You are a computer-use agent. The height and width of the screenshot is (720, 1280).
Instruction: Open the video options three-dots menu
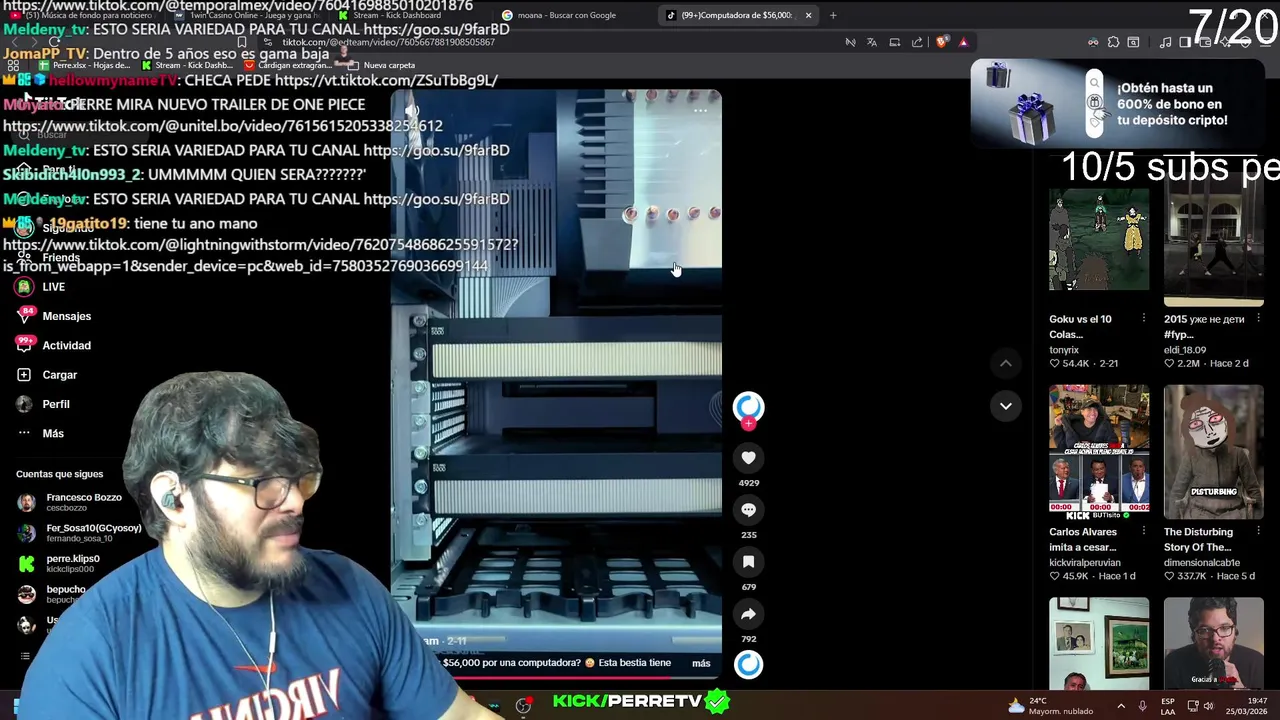tap(700, 111)
